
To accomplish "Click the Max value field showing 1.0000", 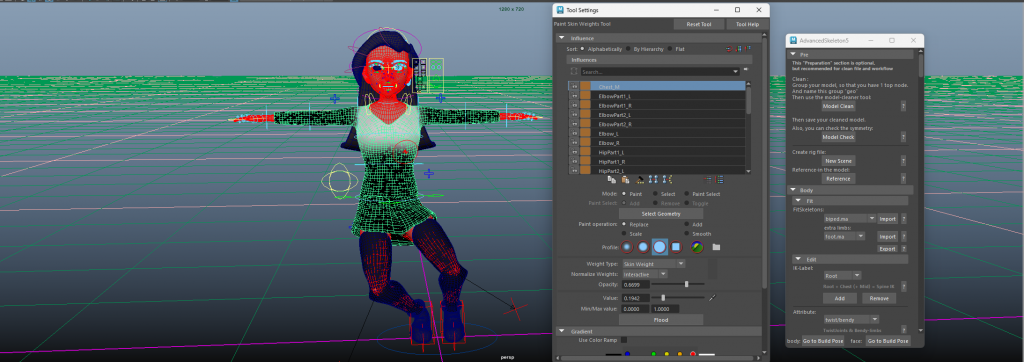I will (x=665, y=308).
